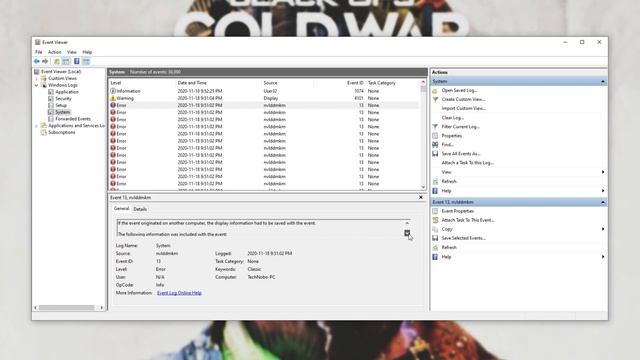Select the Warning event row from Display
640x360 pixels.
tap(264, 98)
